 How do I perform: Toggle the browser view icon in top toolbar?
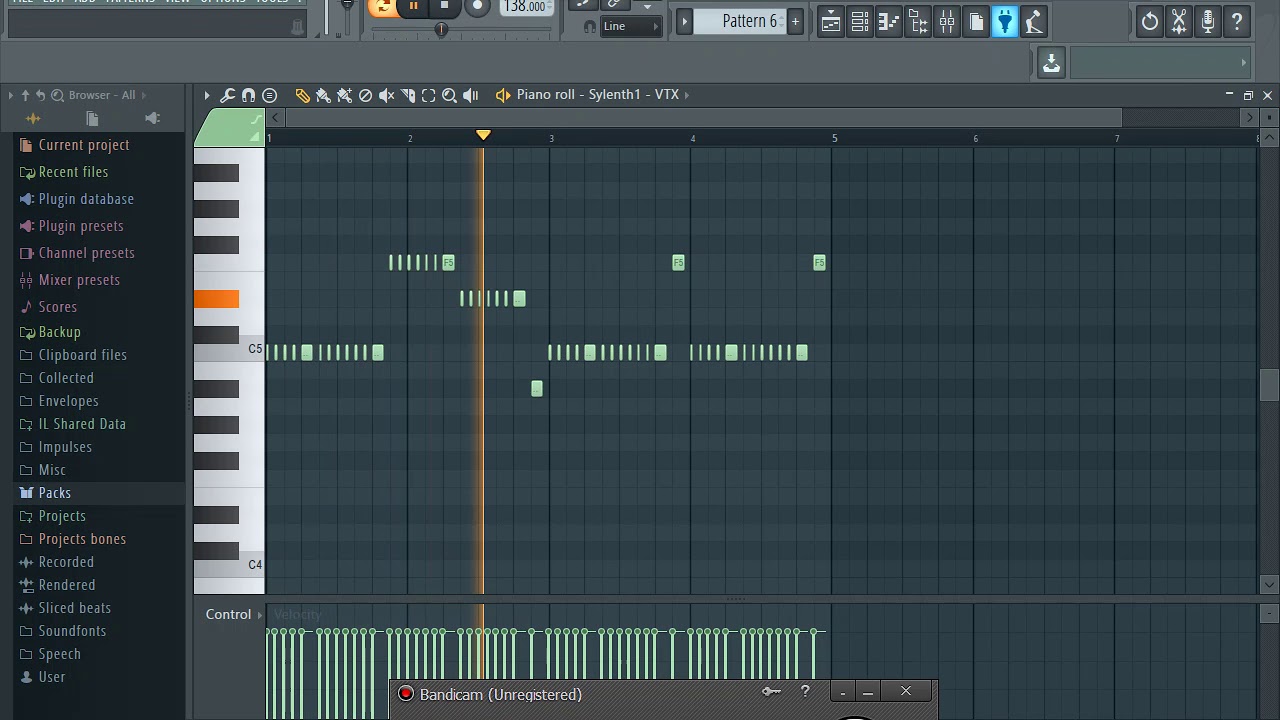click(x=917, y=21)
